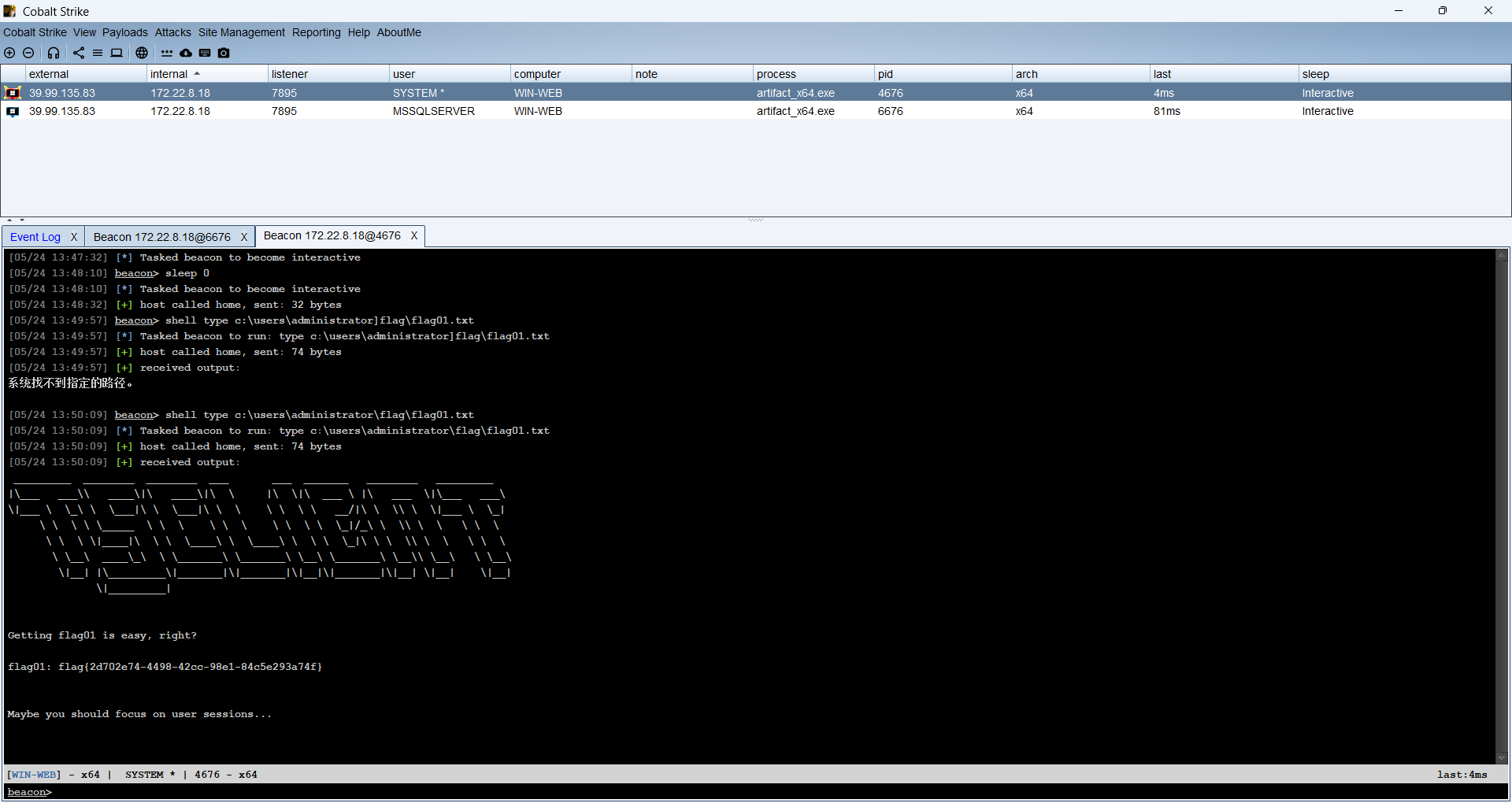This screenshot has height=803, width=1512.
Task: Open the Attacks menu
Action: tap(173, 32)
